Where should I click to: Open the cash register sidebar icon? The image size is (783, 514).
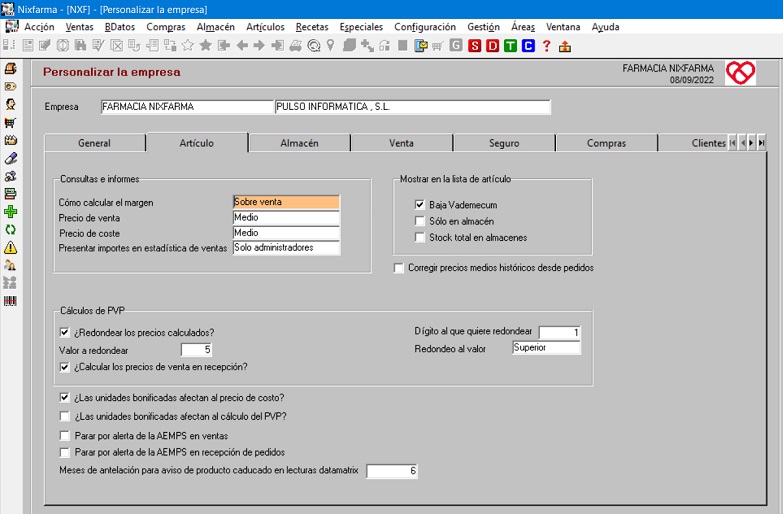coord(10,68)
